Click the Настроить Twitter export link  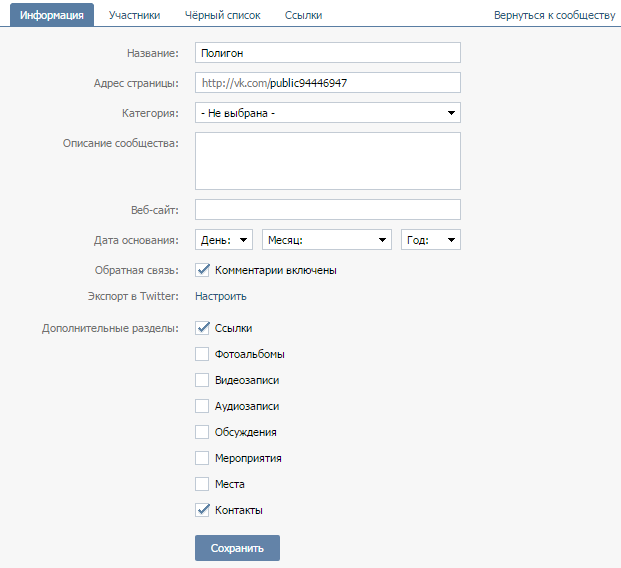(x=221, y=296)
